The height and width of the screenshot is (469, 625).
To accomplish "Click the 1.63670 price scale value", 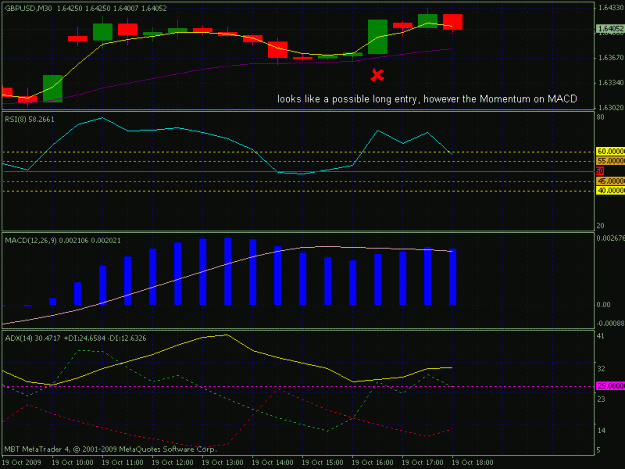I will click(x=611, y=58).
